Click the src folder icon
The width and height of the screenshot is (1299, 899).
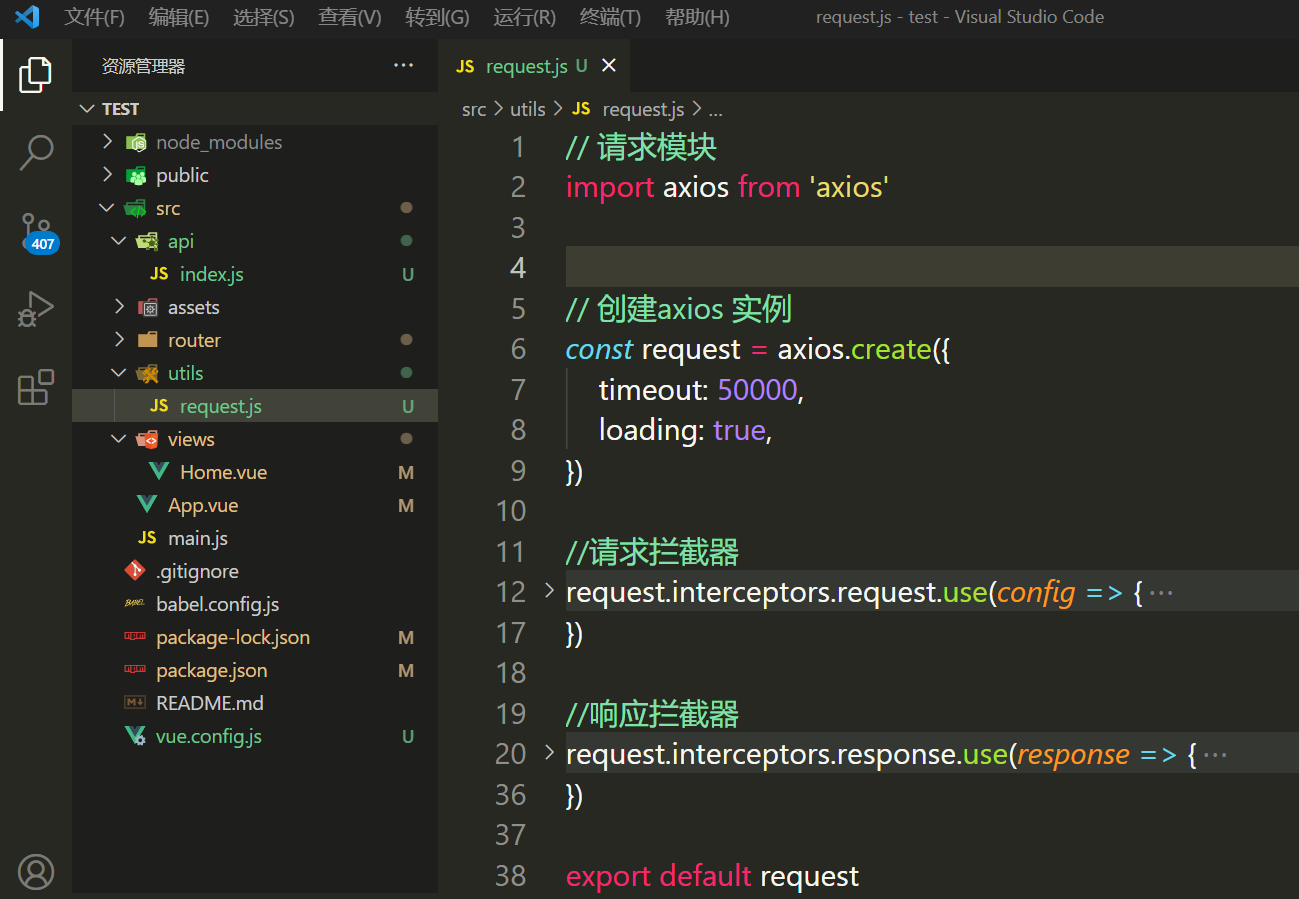136,208
